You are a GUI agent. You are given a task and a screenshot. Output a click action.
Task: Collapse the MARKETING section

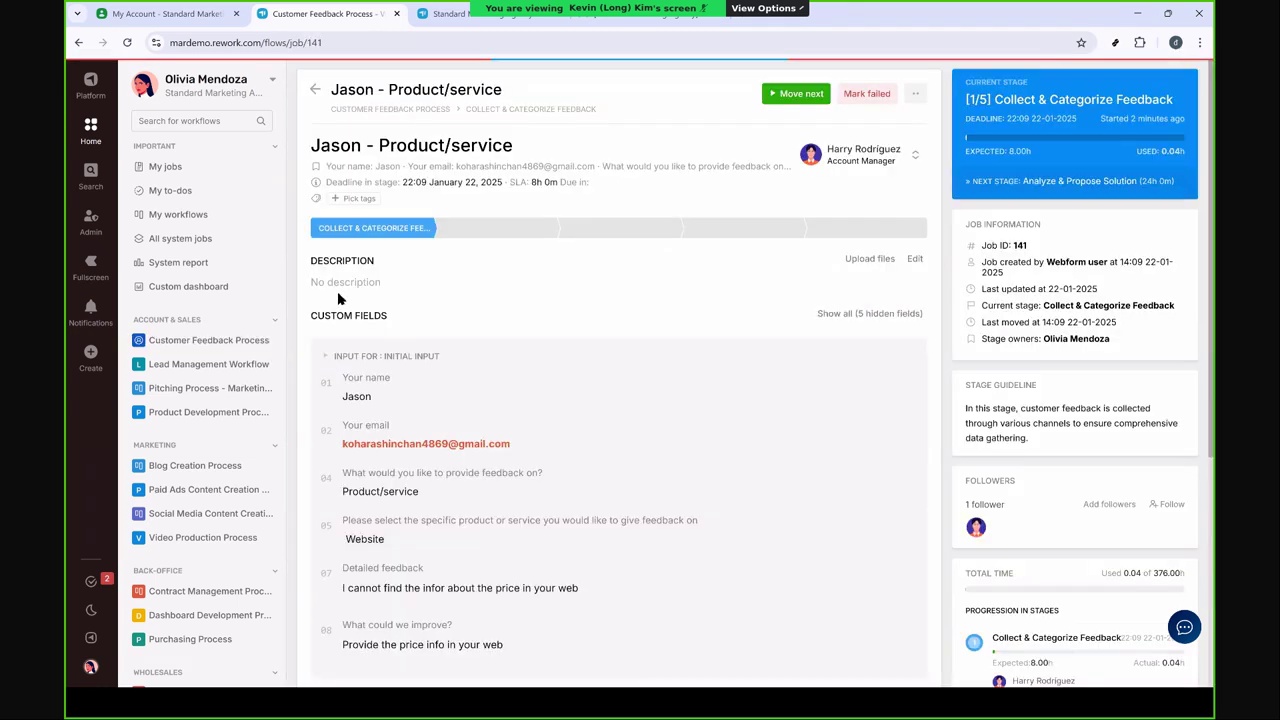click(x=275, y=445)
